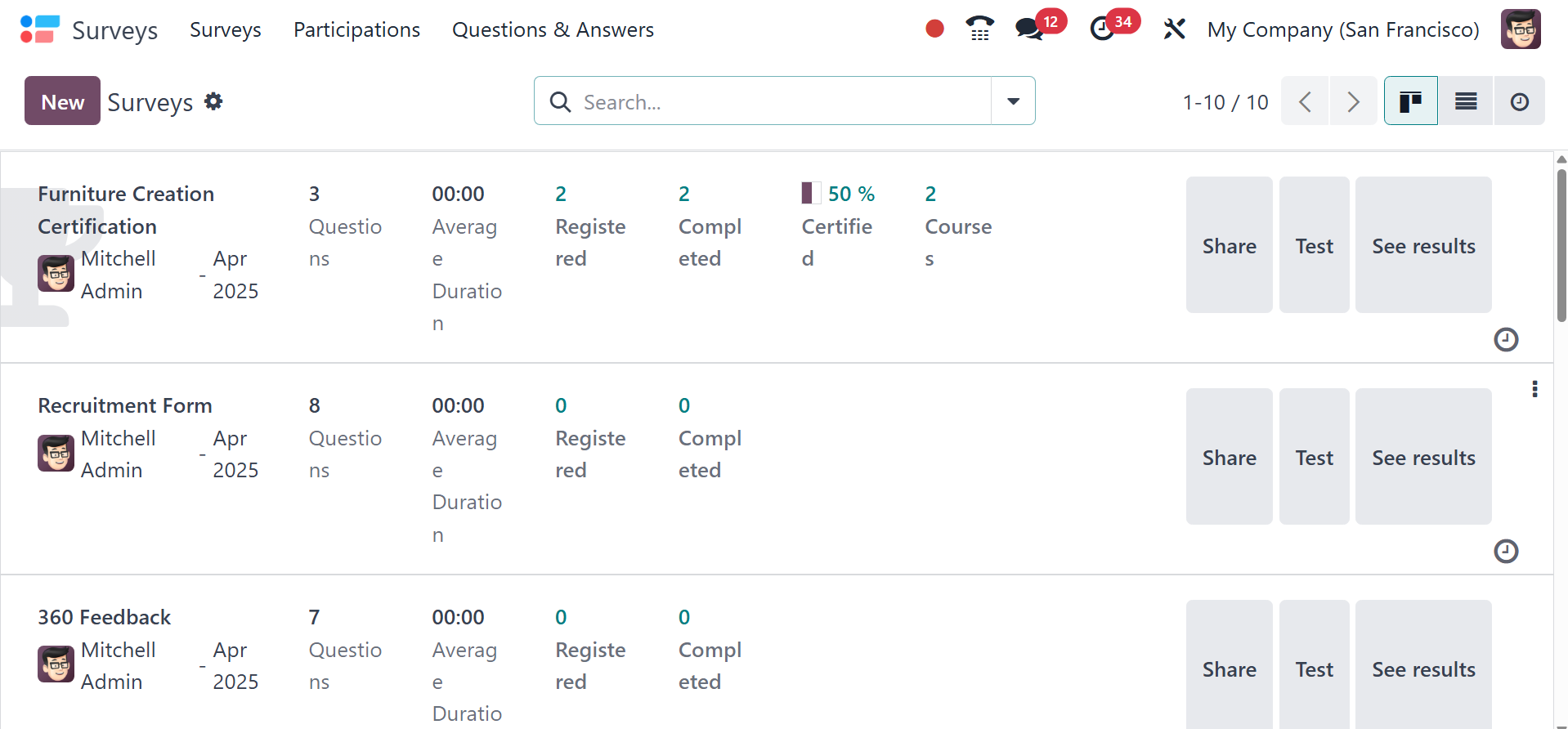Click the New survey button
The width and height of the screenshot is (1568, 729).
(x=62, y=101)
